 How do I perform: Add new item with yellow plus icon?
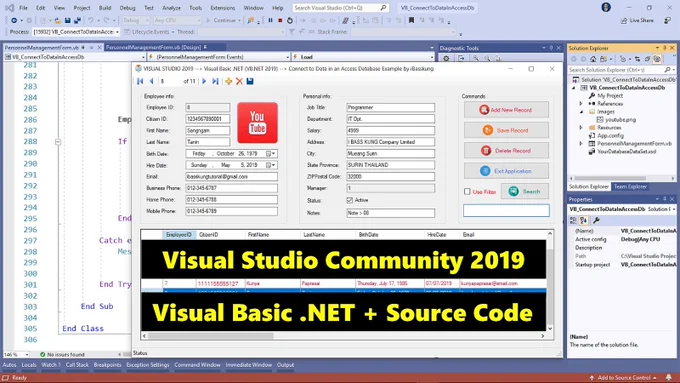click(x=229, y=81)
